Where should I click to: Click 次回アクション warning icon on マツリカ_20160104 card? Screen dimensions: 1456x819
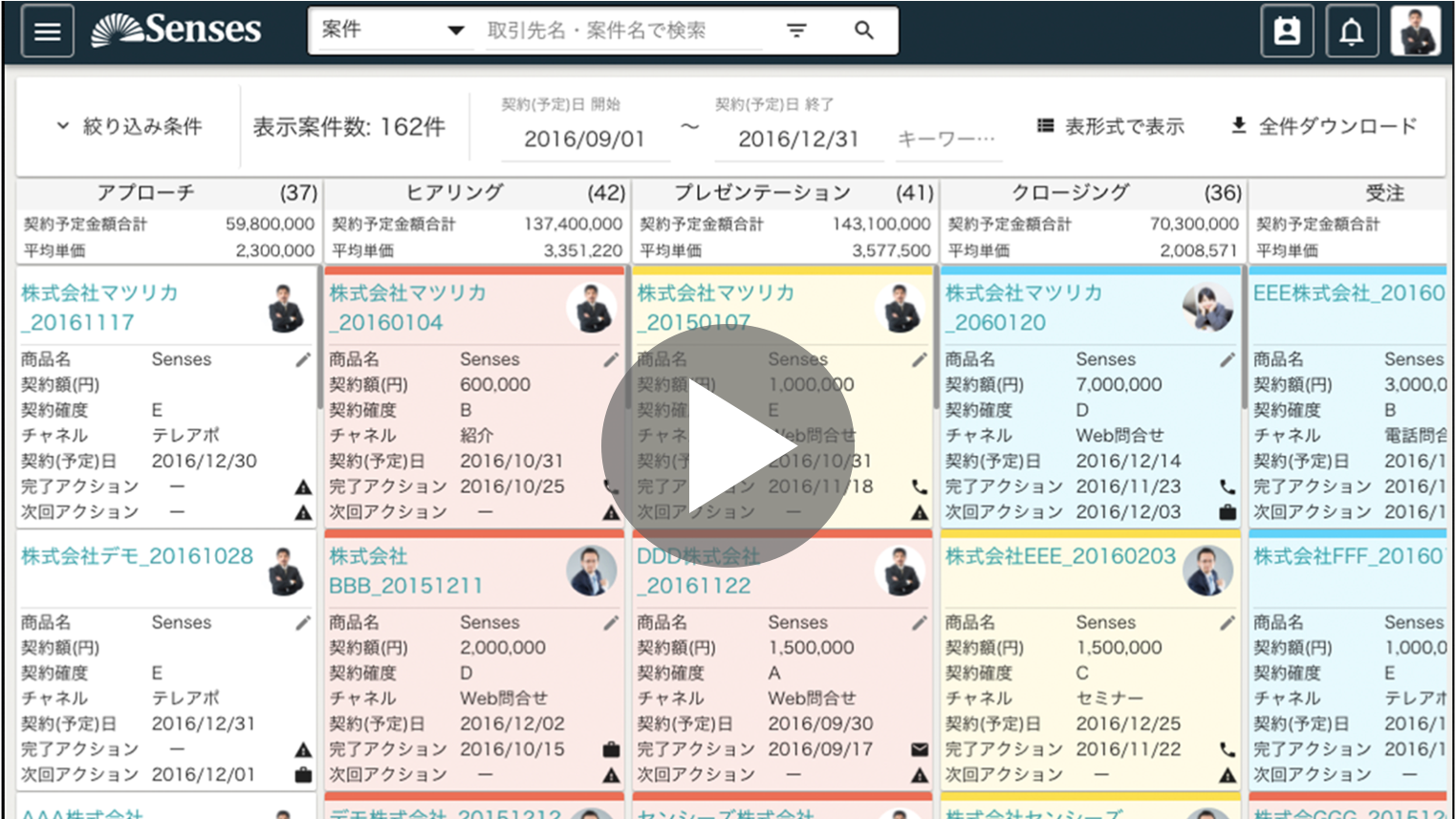611,513
